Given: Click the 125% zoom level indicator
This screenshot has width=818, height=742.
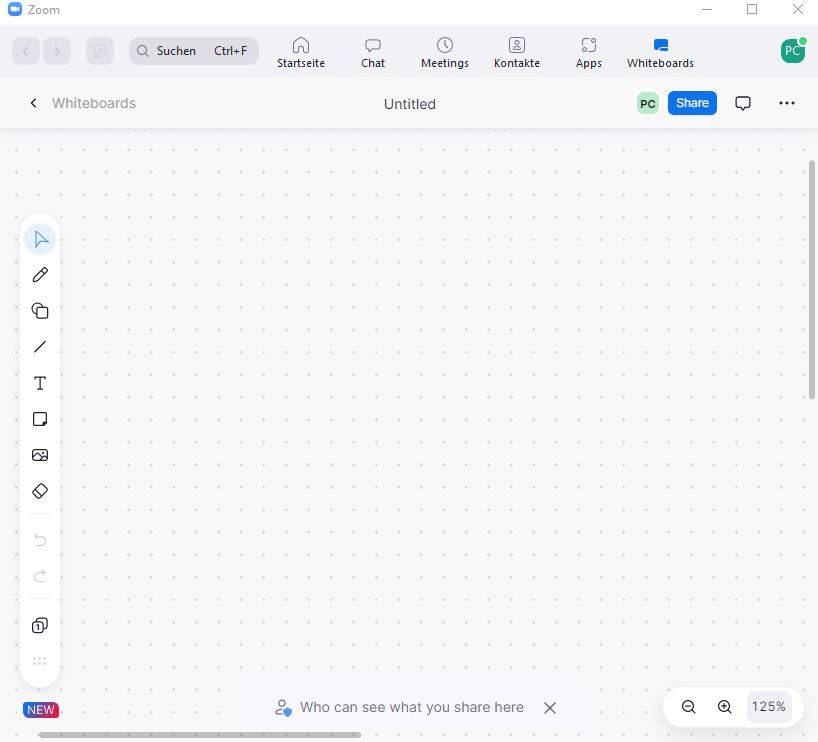Looking at the screenshot, I should tap(768, 706).
